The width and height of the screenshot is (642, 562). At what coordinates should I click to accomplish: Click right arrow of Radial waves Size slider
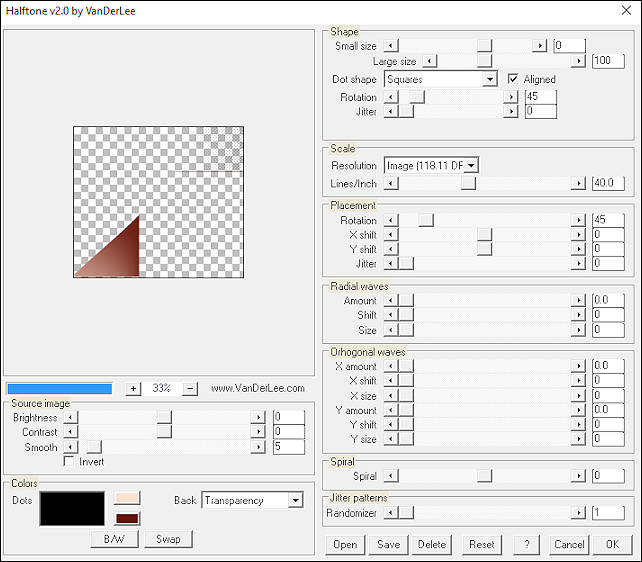click(578, 330)
